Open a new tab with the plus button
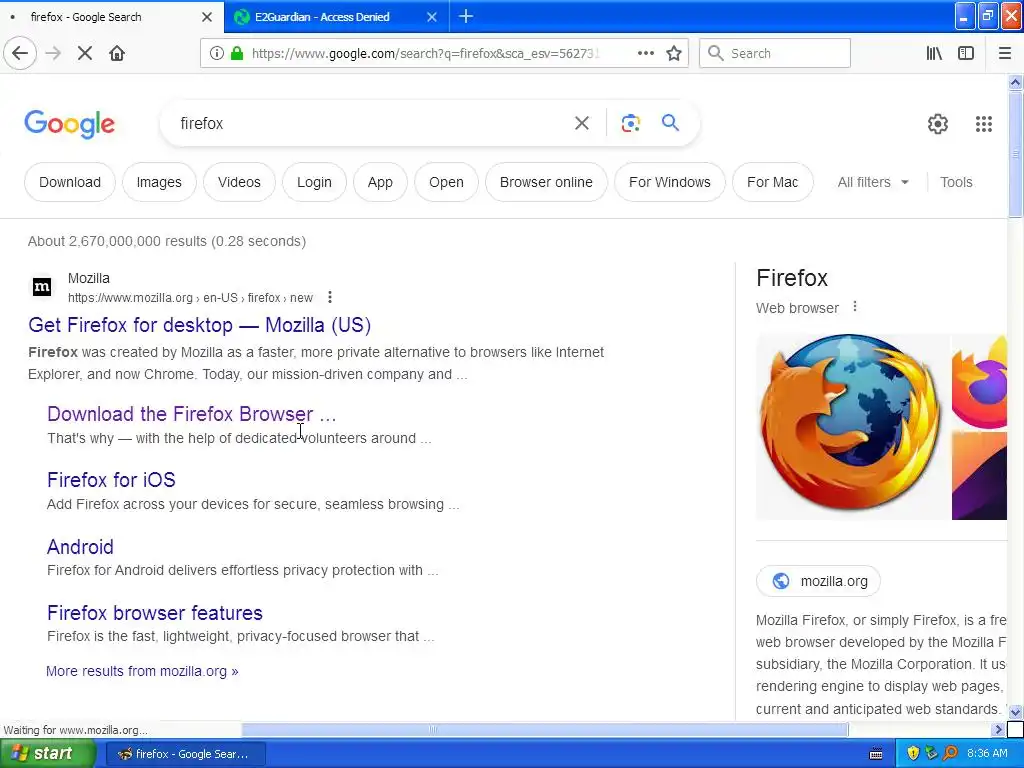 pyautogui.click(x=466, y=16)
